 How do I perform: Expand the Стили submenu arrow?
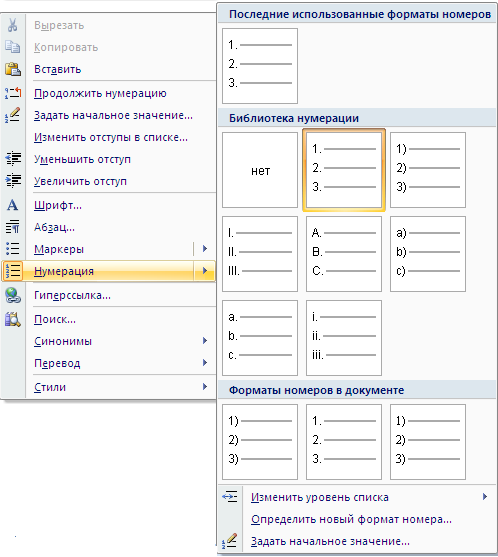point(205,386)
